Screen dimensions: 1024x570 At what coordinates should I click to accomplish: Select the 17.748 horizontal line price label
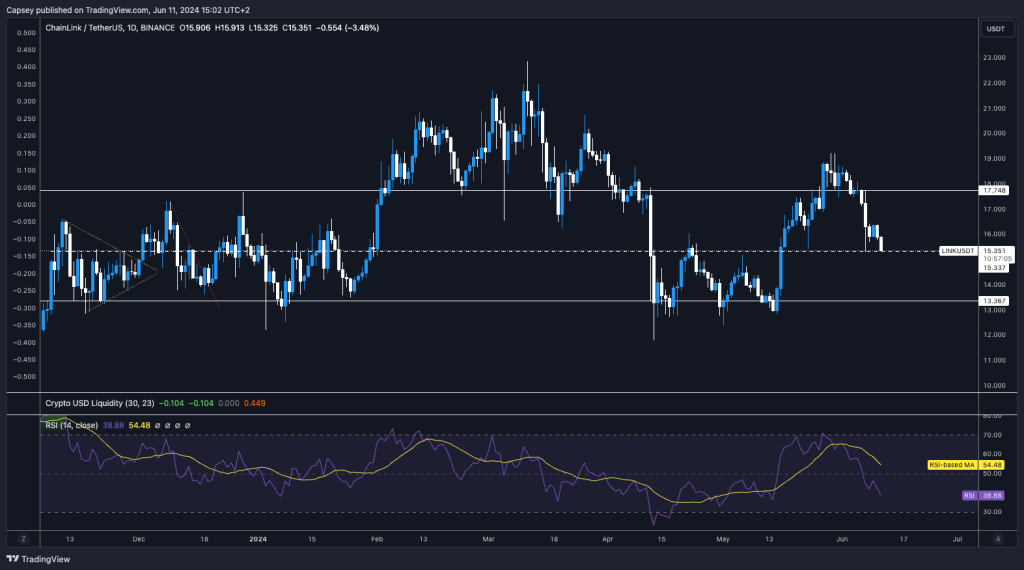995,191
